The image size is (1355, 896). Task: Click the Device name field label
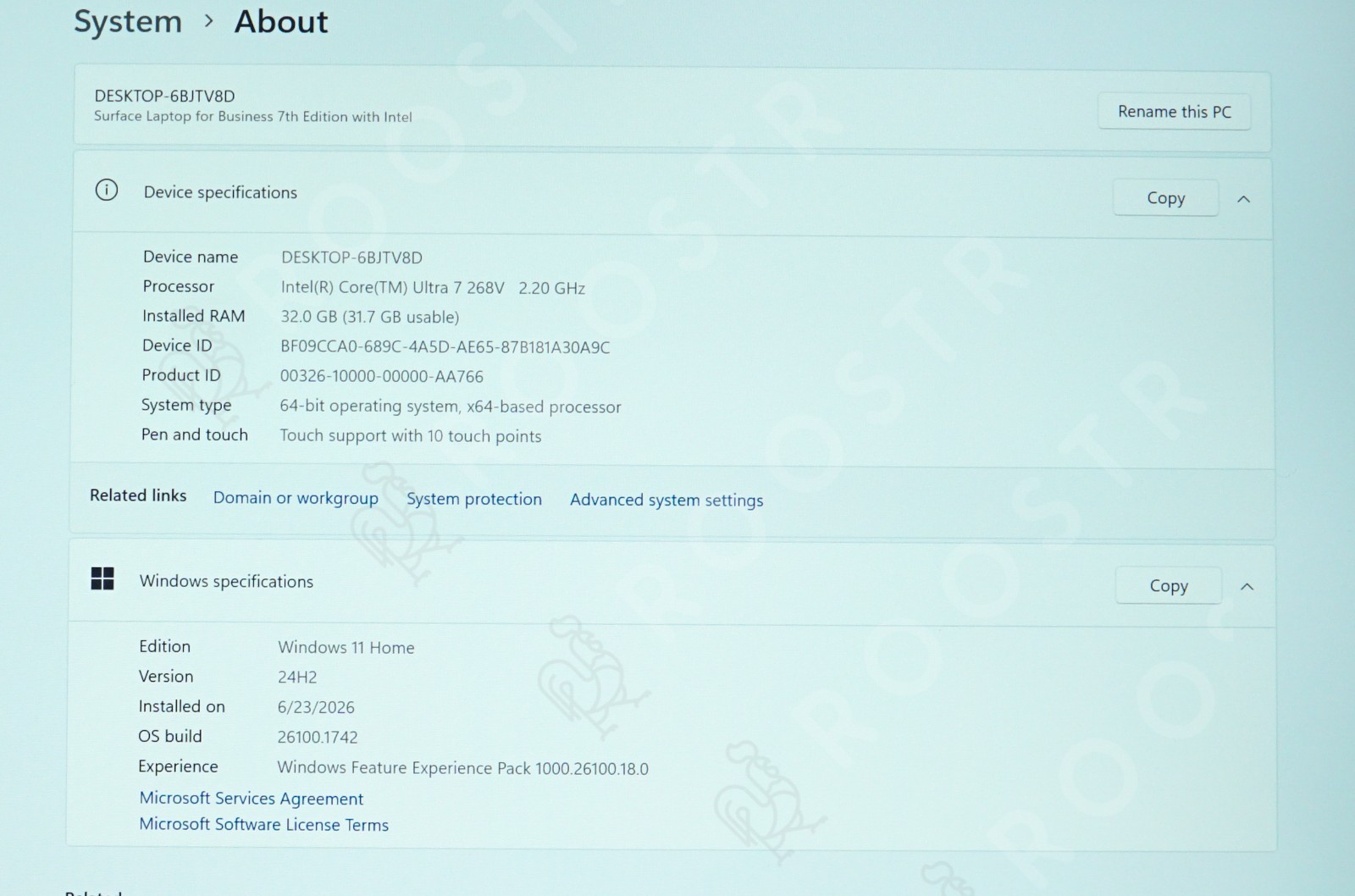pos(191,257)
